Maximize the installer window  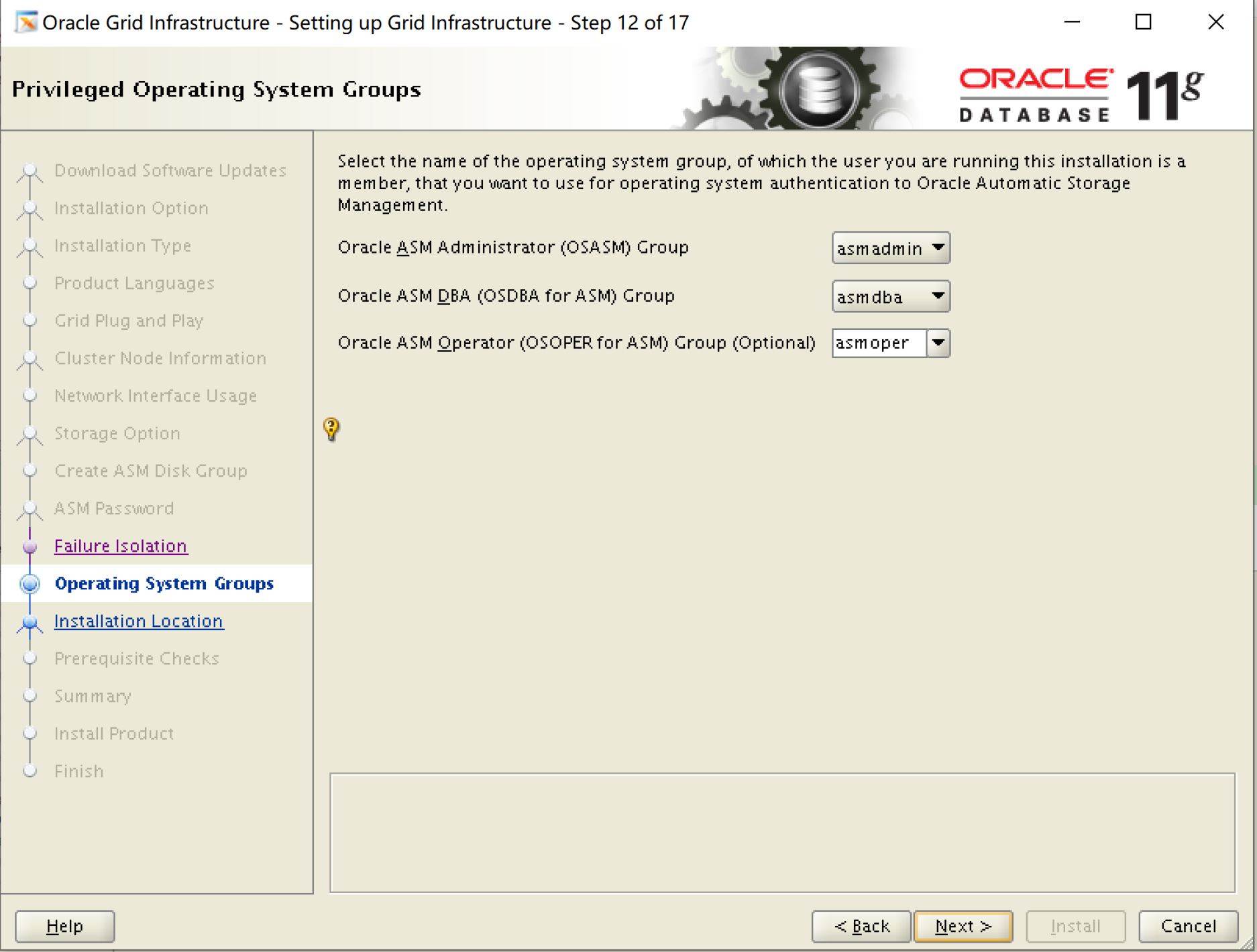coord(1143,22)
